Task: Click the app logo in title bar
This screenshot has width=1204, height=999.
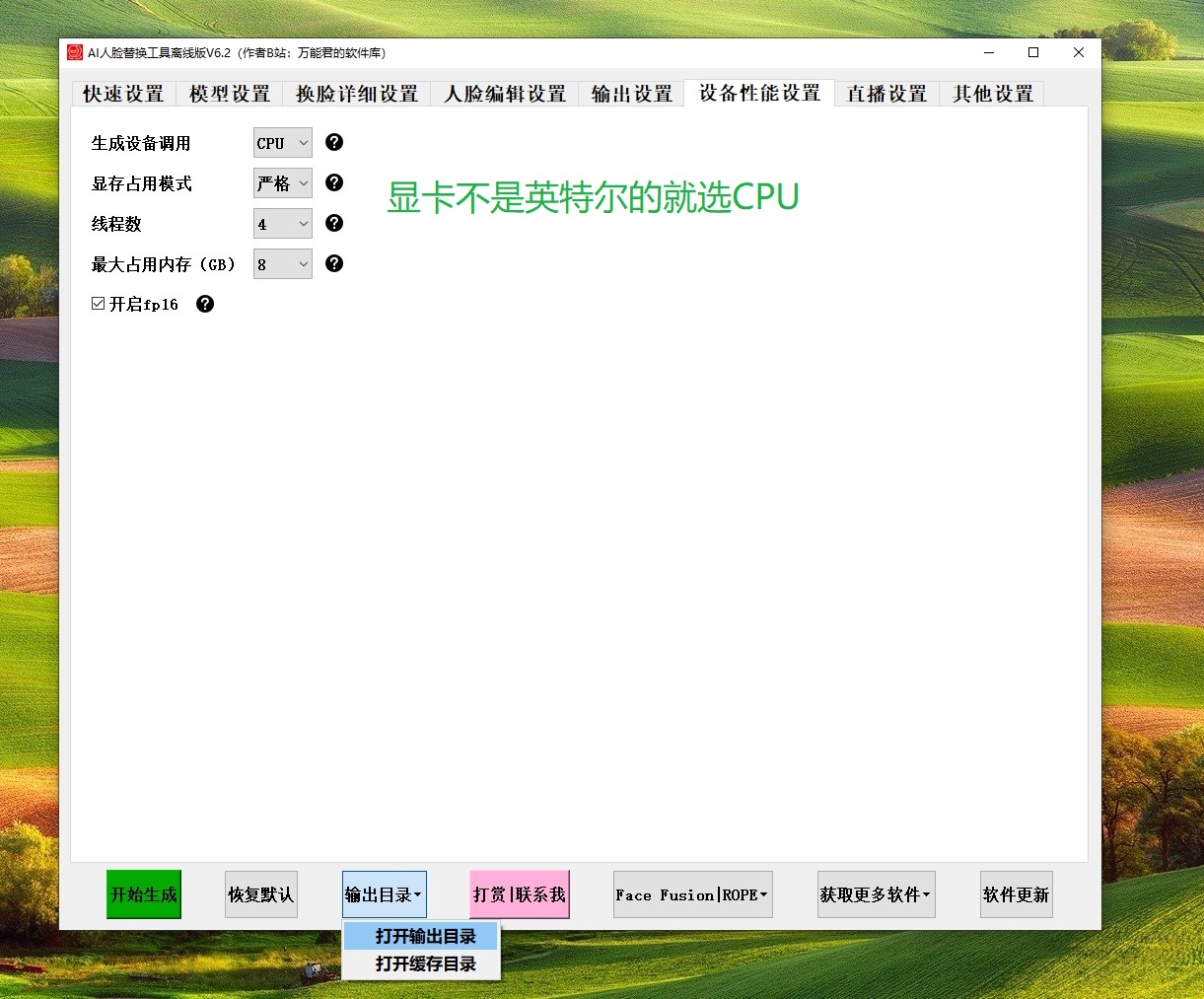Action: pos(75,52)
